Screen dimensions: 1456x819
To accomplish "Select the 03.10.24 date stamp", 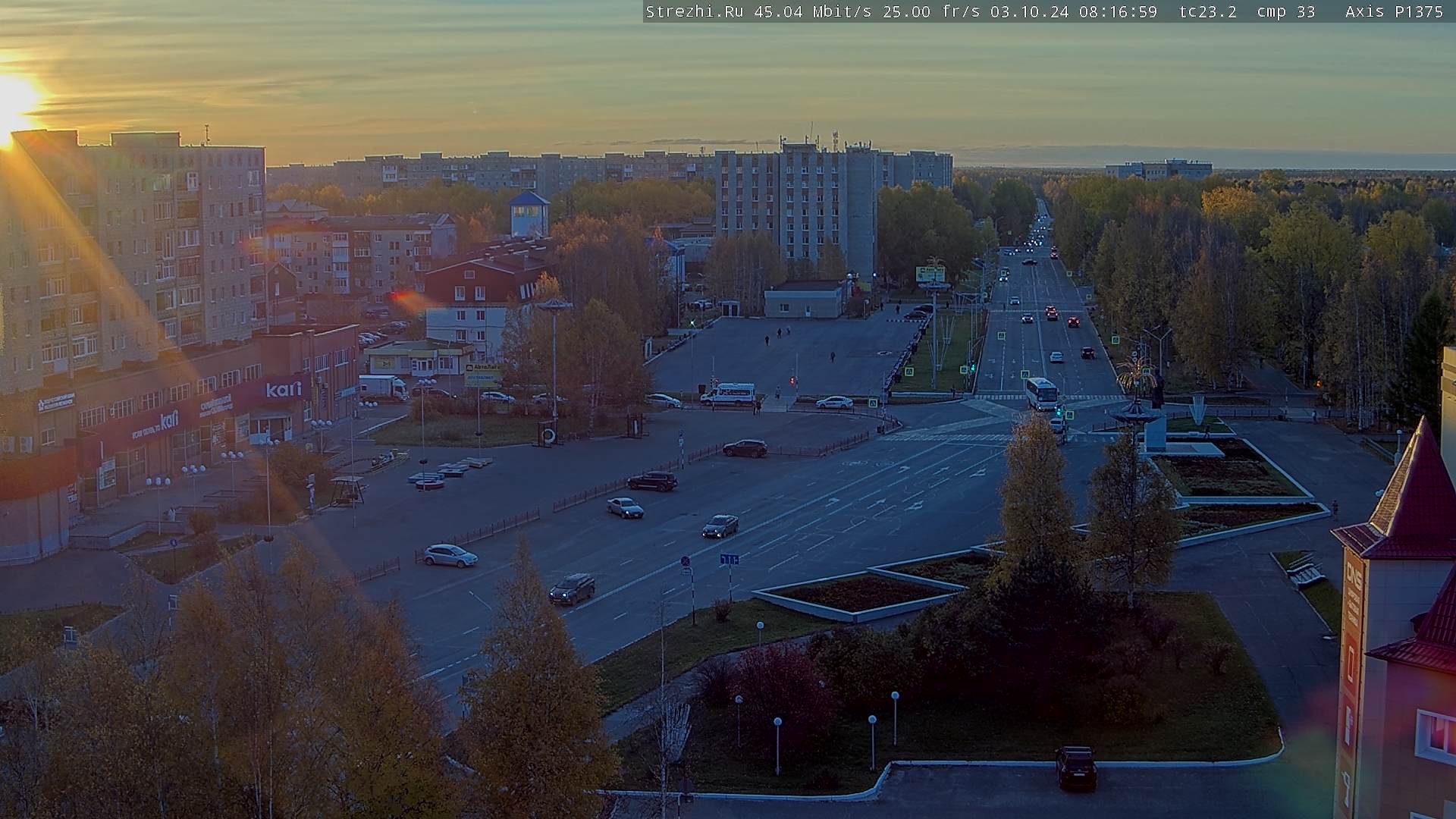I will (x=1031, y=11).
